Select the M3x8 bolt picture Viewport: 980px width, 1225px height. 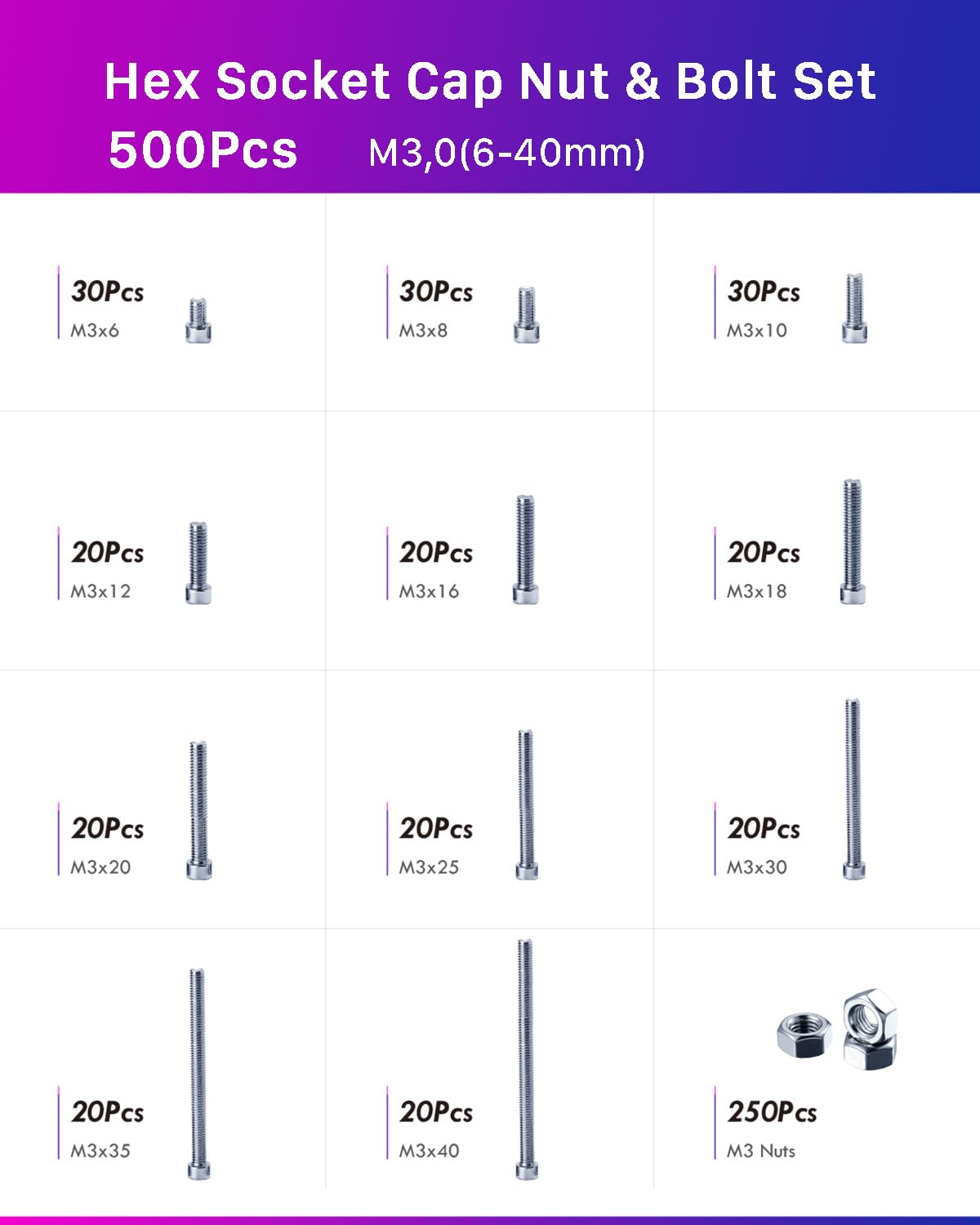pos(527,314)
